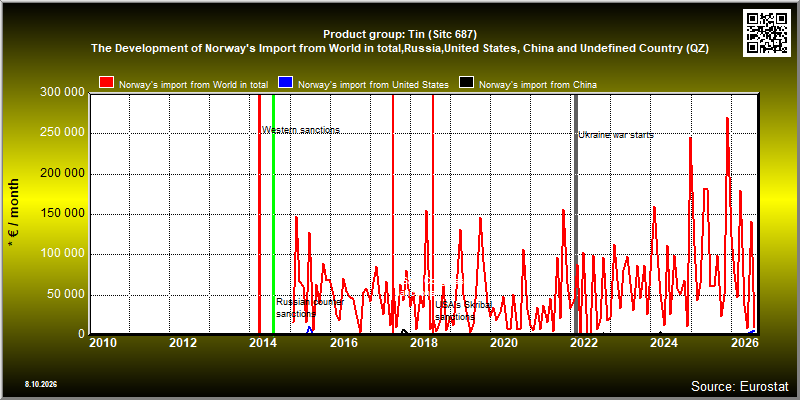
Task: Click the 300 000 y-axis label
Action: pyautogui.click(x=62, y=93)
